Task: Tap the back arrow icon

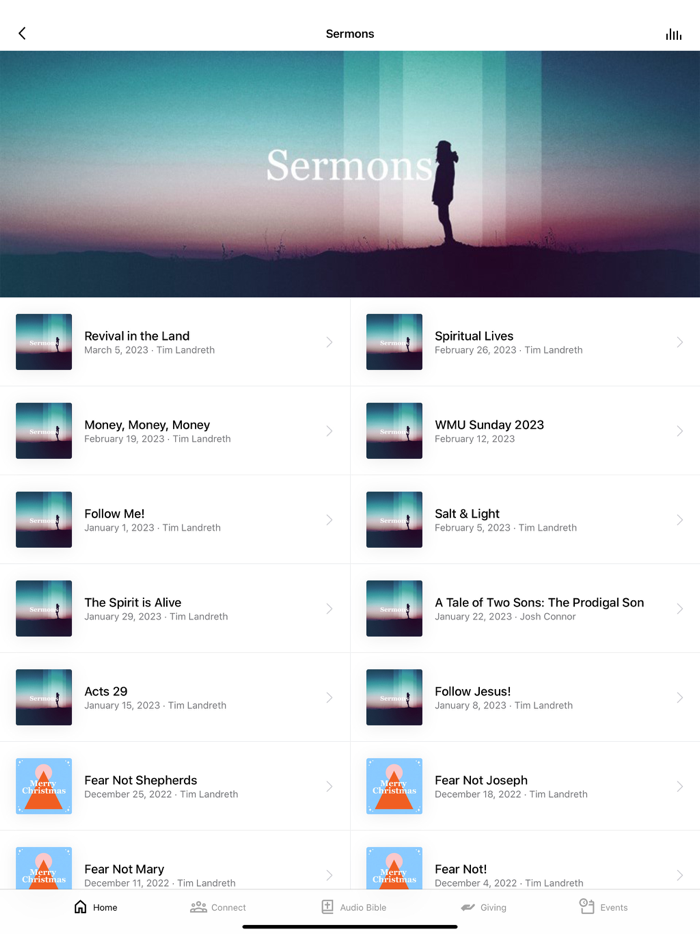Action: pos(22,33)
